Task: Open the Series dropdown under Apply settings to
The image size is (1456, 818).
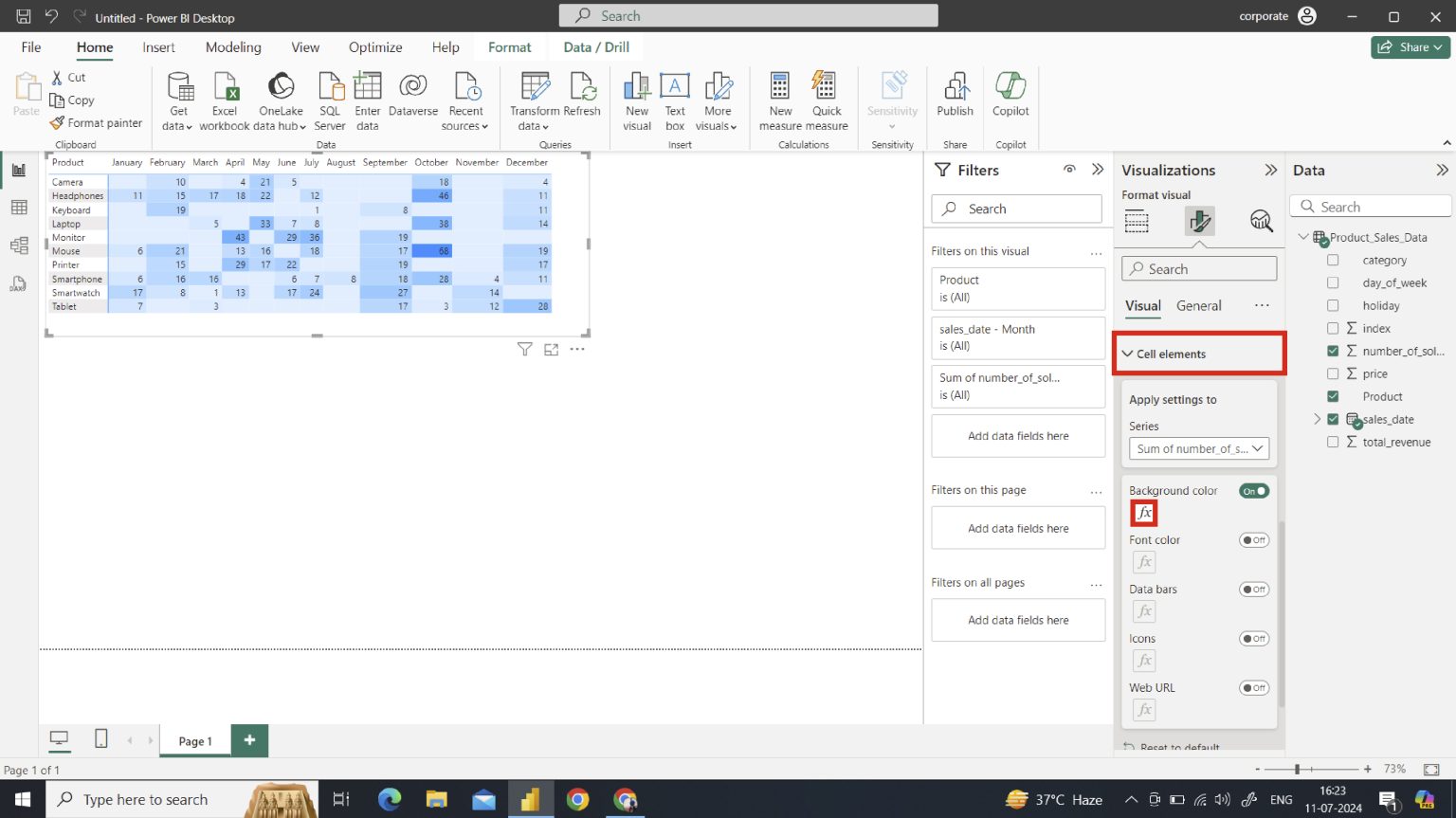Action: coord(1198,448)
